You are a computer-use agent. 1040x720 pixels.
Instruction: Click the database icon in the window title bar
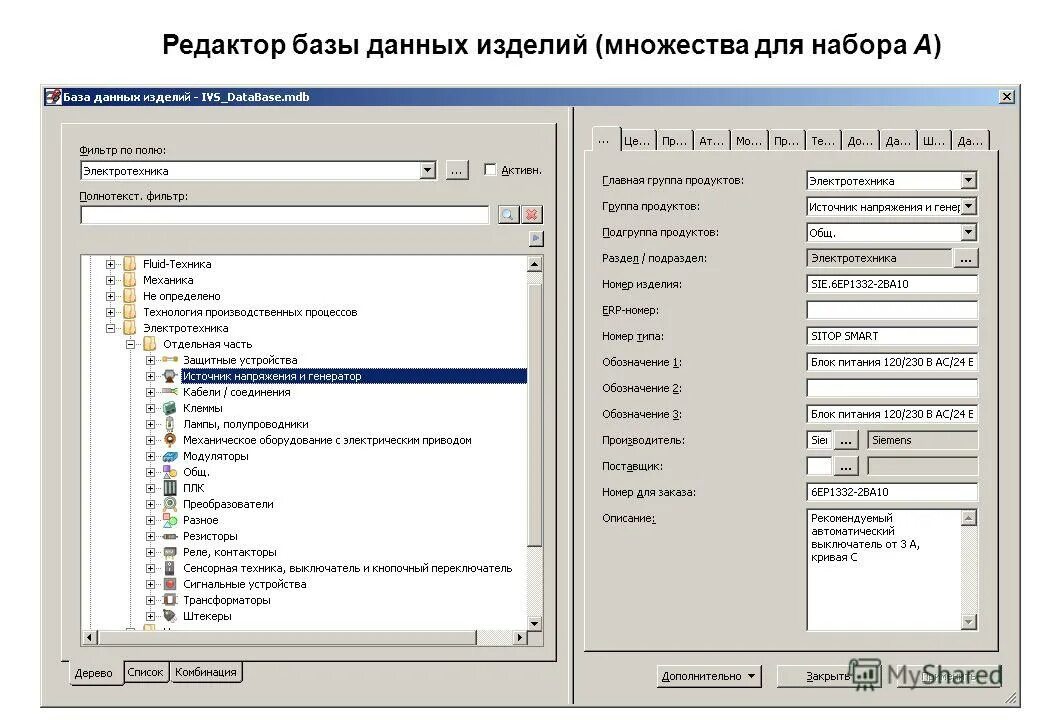[x=52, y=95]
